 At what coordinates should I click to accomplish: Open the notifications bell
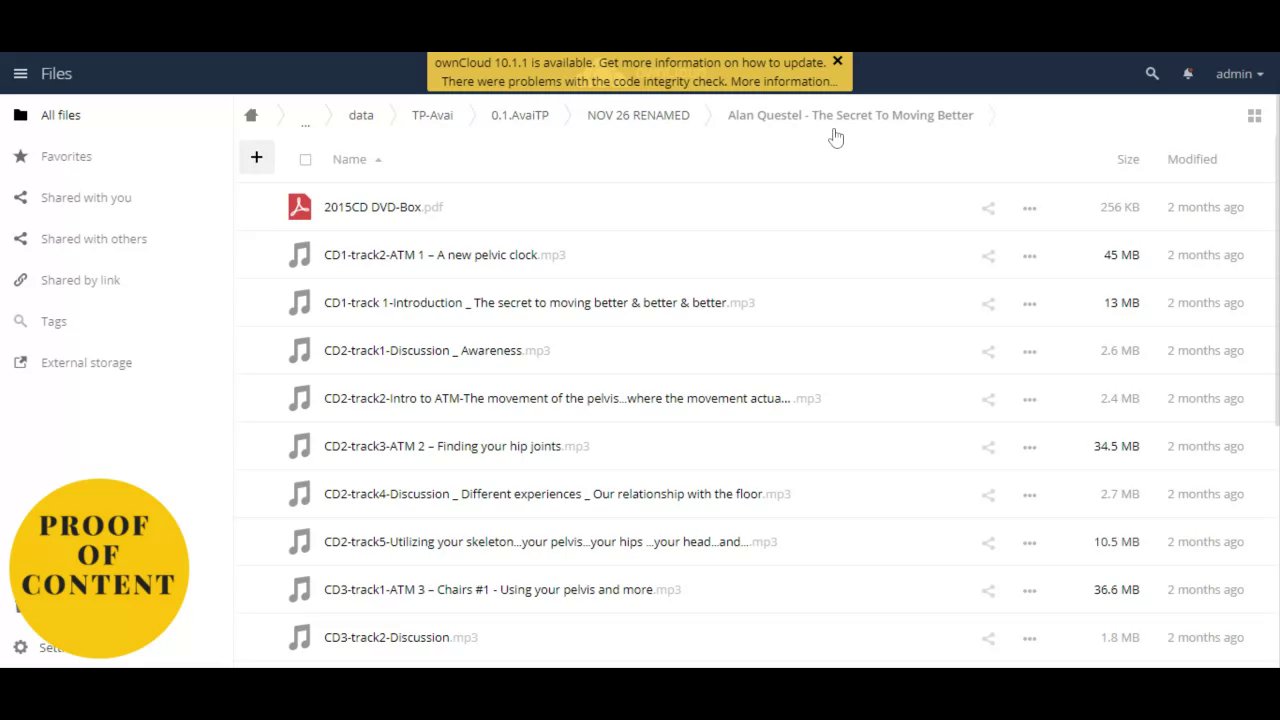[x=1188, y=74]
